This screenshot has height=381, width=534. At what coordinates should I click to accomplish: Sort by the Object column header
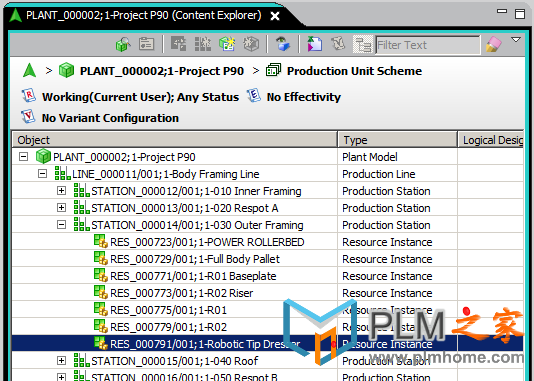point(175,140)
